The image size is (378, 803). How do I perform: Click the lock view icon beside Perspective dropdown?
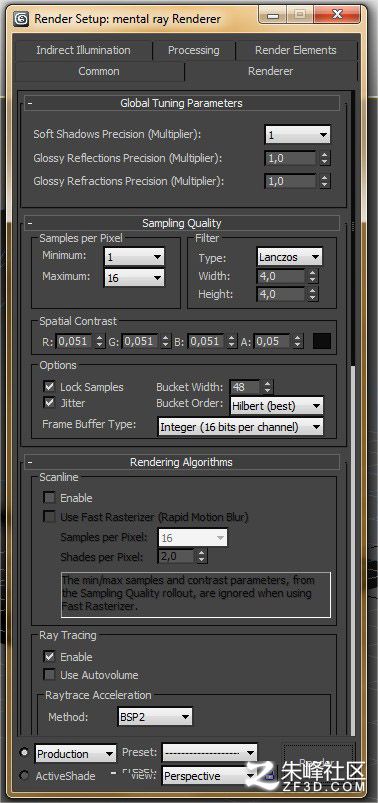tap(269, 776)
